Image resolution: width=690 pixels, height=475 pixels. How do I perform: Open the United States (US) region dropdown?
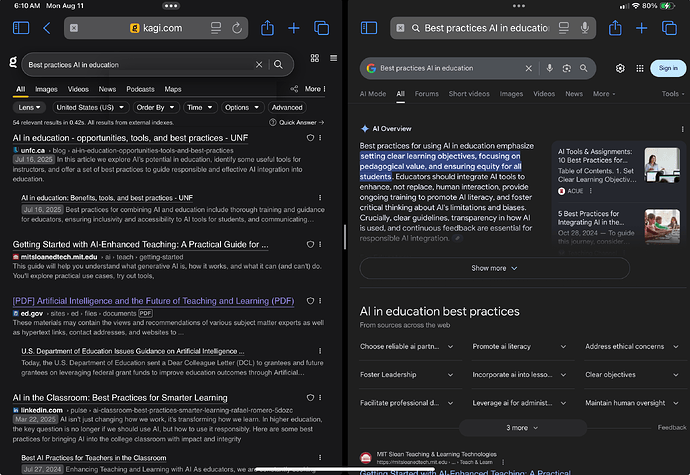89,107
